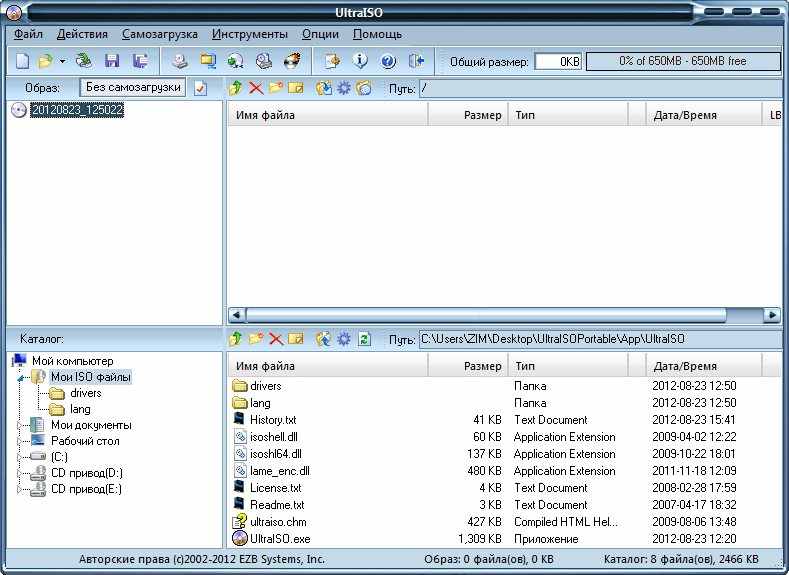Expand the 'Мои документы' tree node
Image resolution: width=789 pixels, height=575 pixels.
[20, 426]
